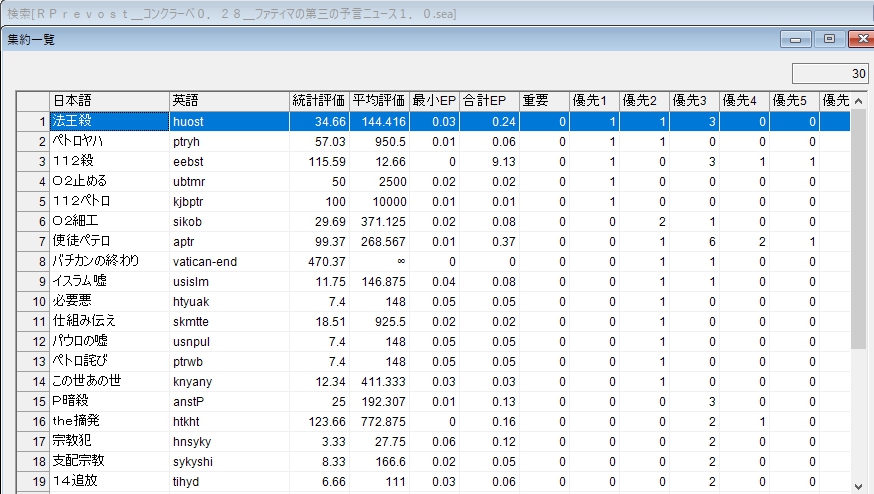Select the この世あの世 cell
874x494 pixels.
tap(109, 381)
